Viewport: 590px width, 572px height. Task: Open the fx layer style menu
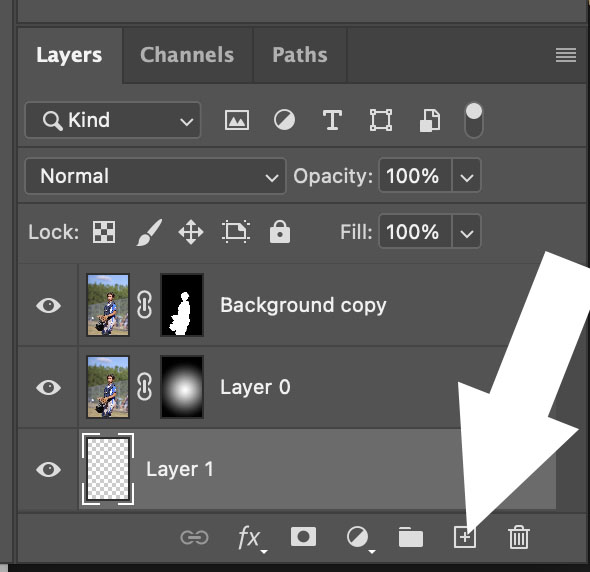click(x=251, y=538)
